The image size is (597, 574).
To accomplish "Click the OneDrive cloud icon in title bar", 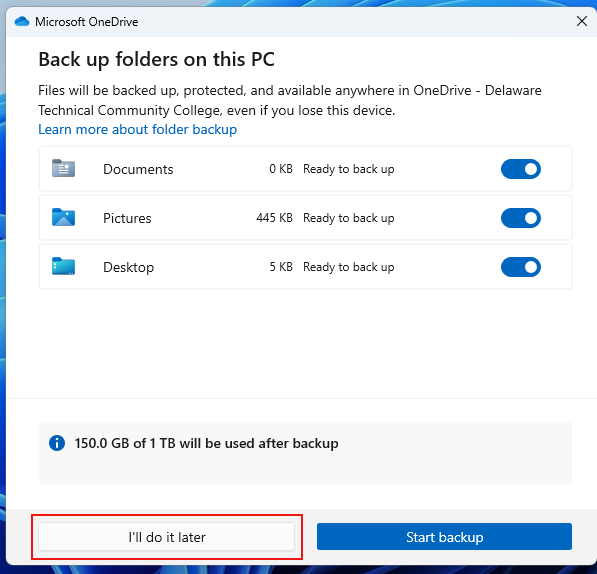I will point(22,22).
